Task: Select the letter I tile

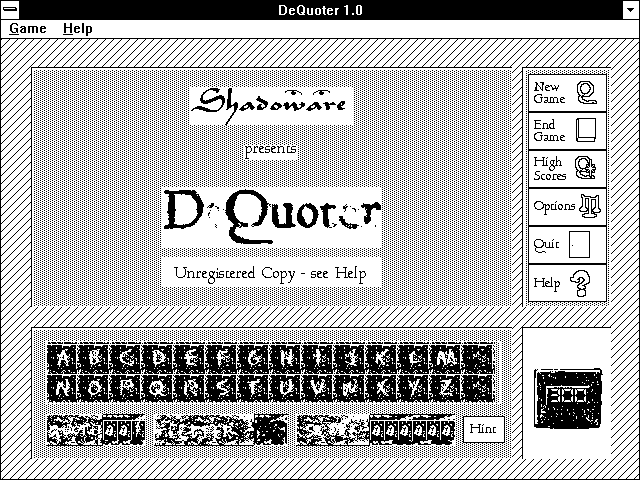Action: tap(317, 358)
